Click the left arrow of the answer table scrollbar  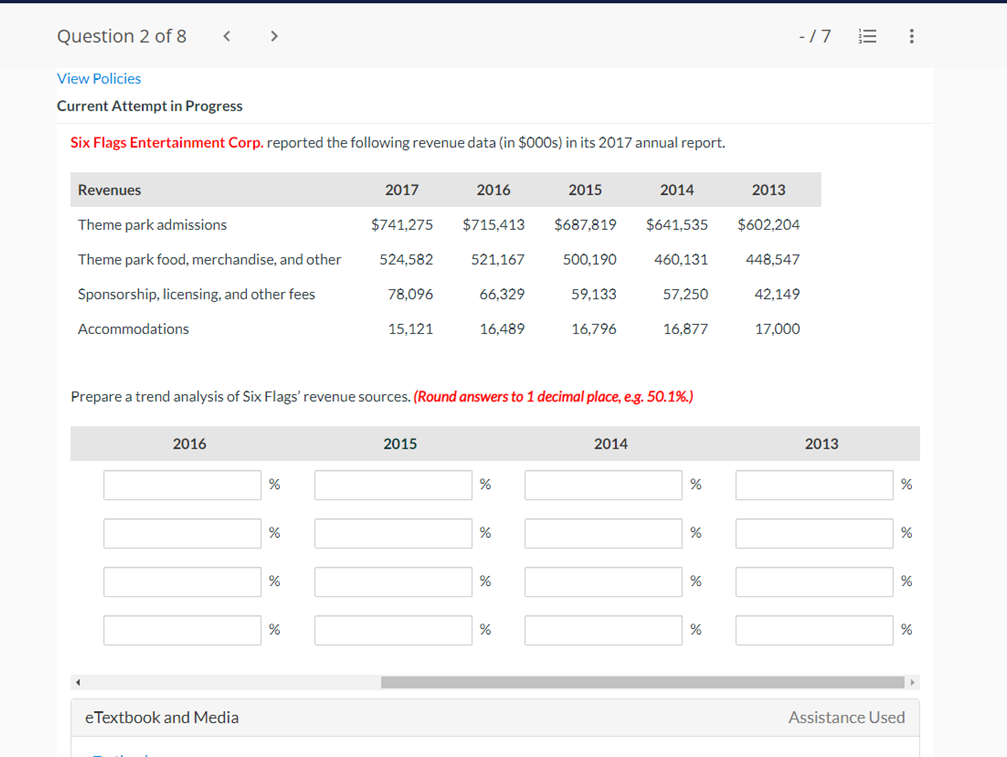click(x=77, y=681)
